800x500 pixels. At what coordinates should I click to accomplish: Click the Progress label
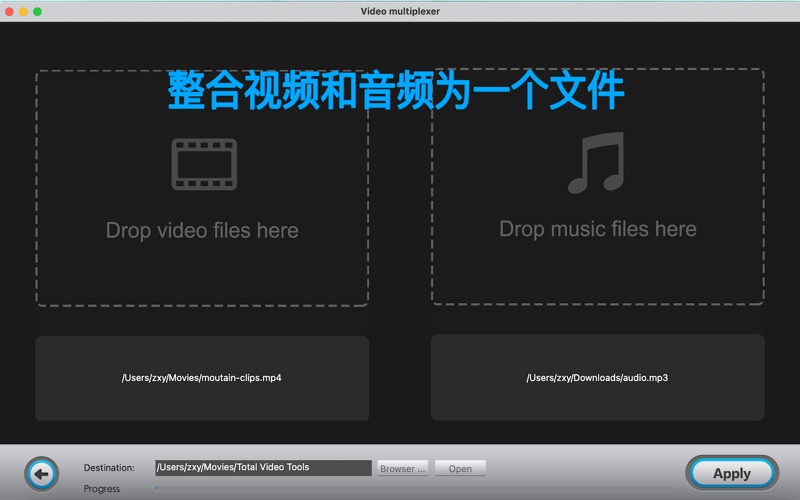pyautogui.click(x=102, y=489)
